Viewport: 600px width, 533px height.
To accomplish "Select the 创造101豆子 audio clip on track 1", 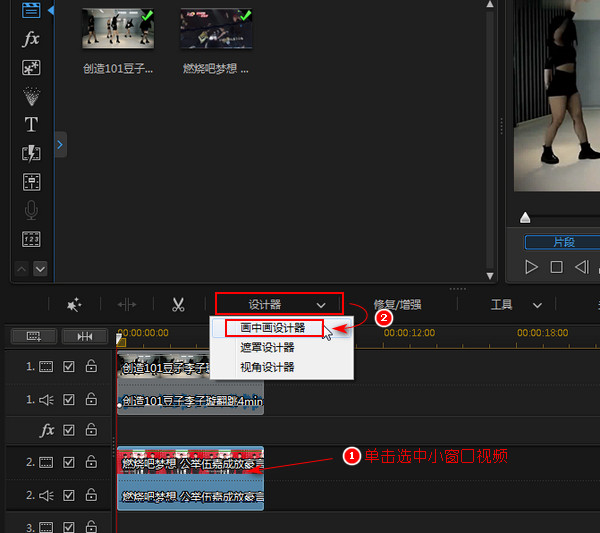I will click(191, 401).
